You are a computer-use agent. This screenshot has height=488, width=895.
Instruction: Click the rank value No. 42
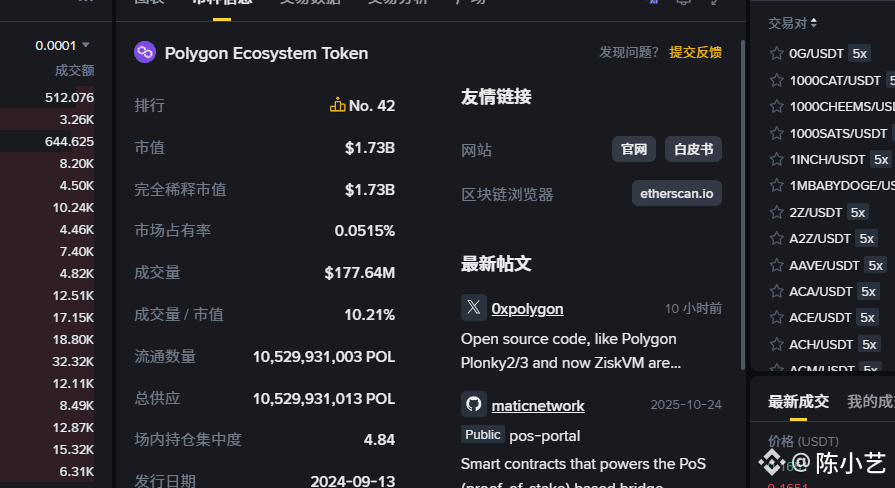[372, 106]
